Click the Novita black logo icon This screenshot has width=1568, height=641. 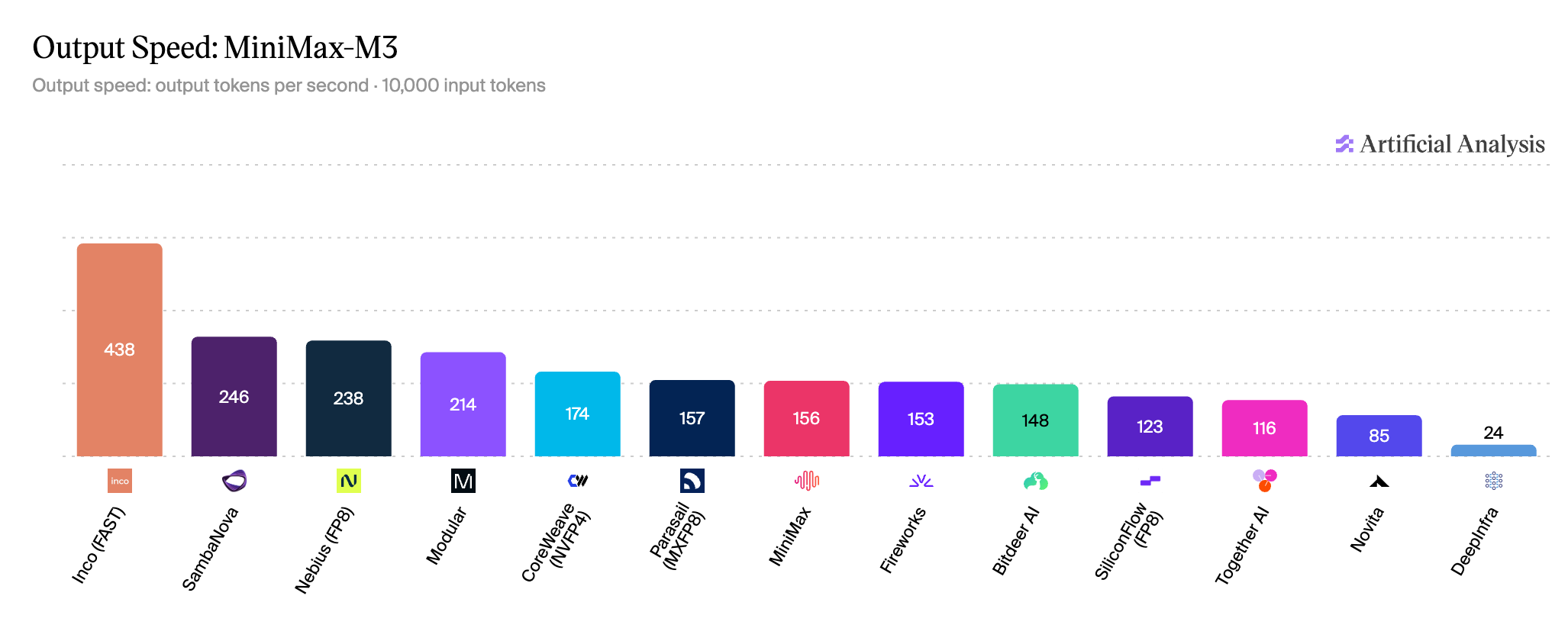click(x=1379, y=481)
